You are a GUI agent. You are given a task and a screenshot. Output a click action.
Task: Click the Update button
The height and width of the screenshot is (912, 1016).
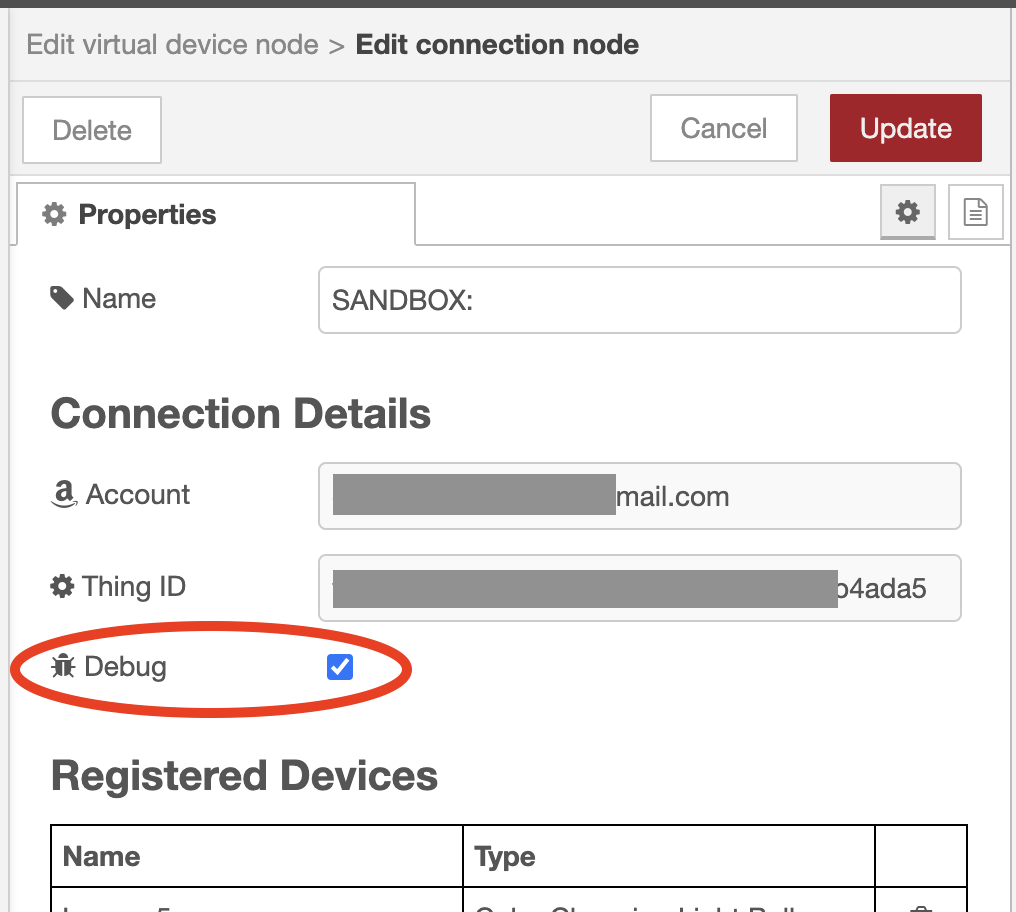(x=905, y=127)
